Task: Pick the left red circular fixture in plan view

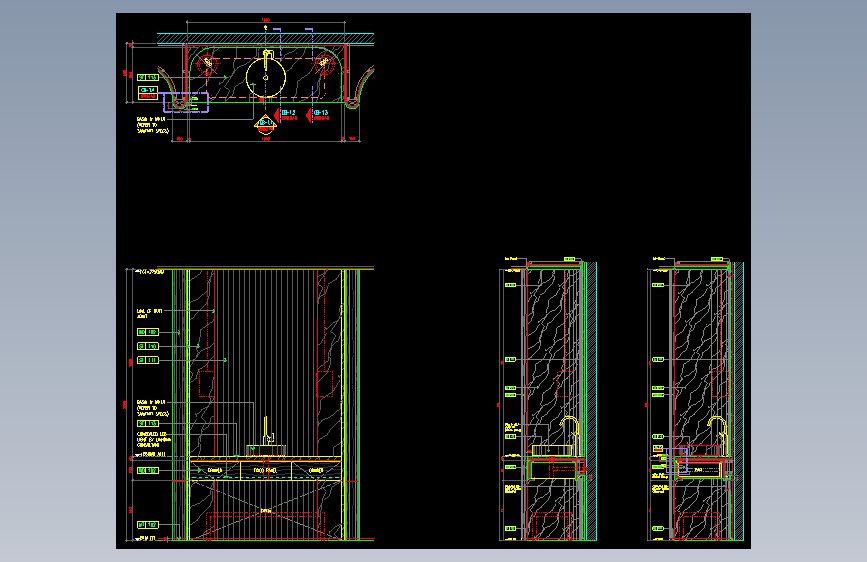Action: pos(207,65)
